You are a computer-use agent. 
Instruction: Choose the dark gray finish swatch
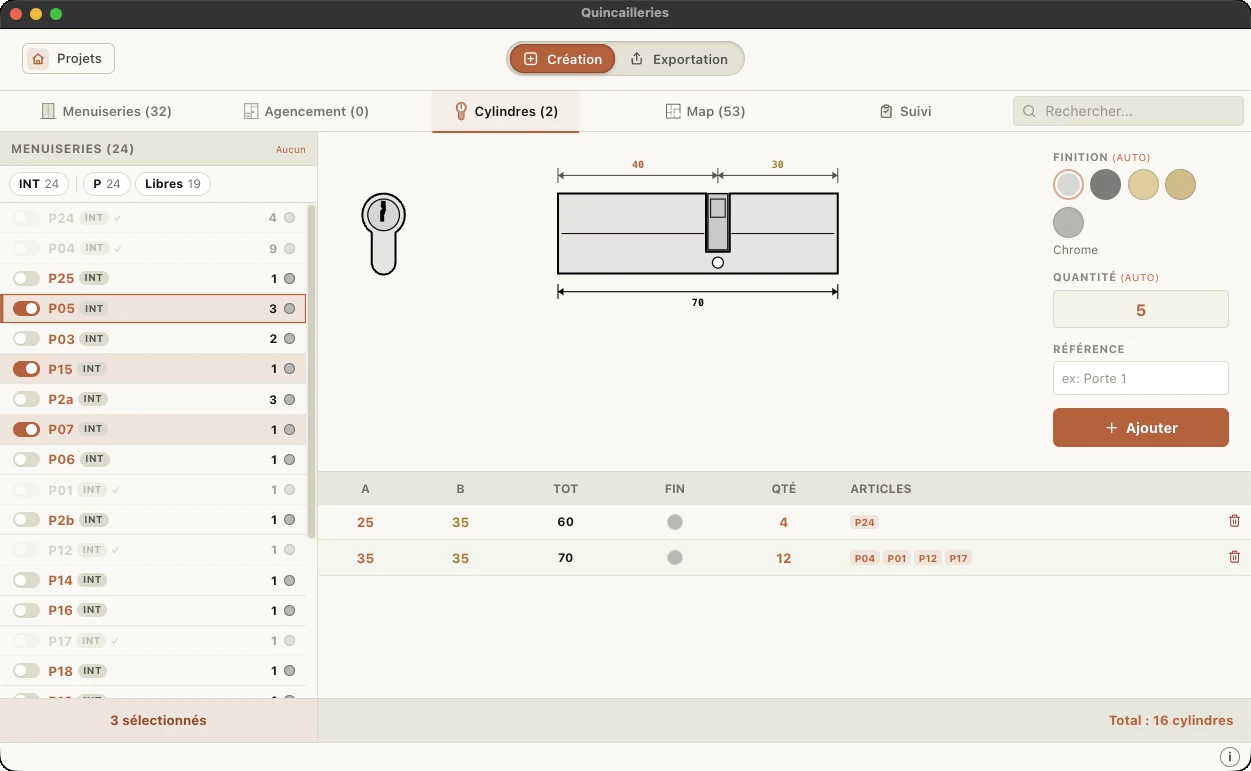[1105, 184]
